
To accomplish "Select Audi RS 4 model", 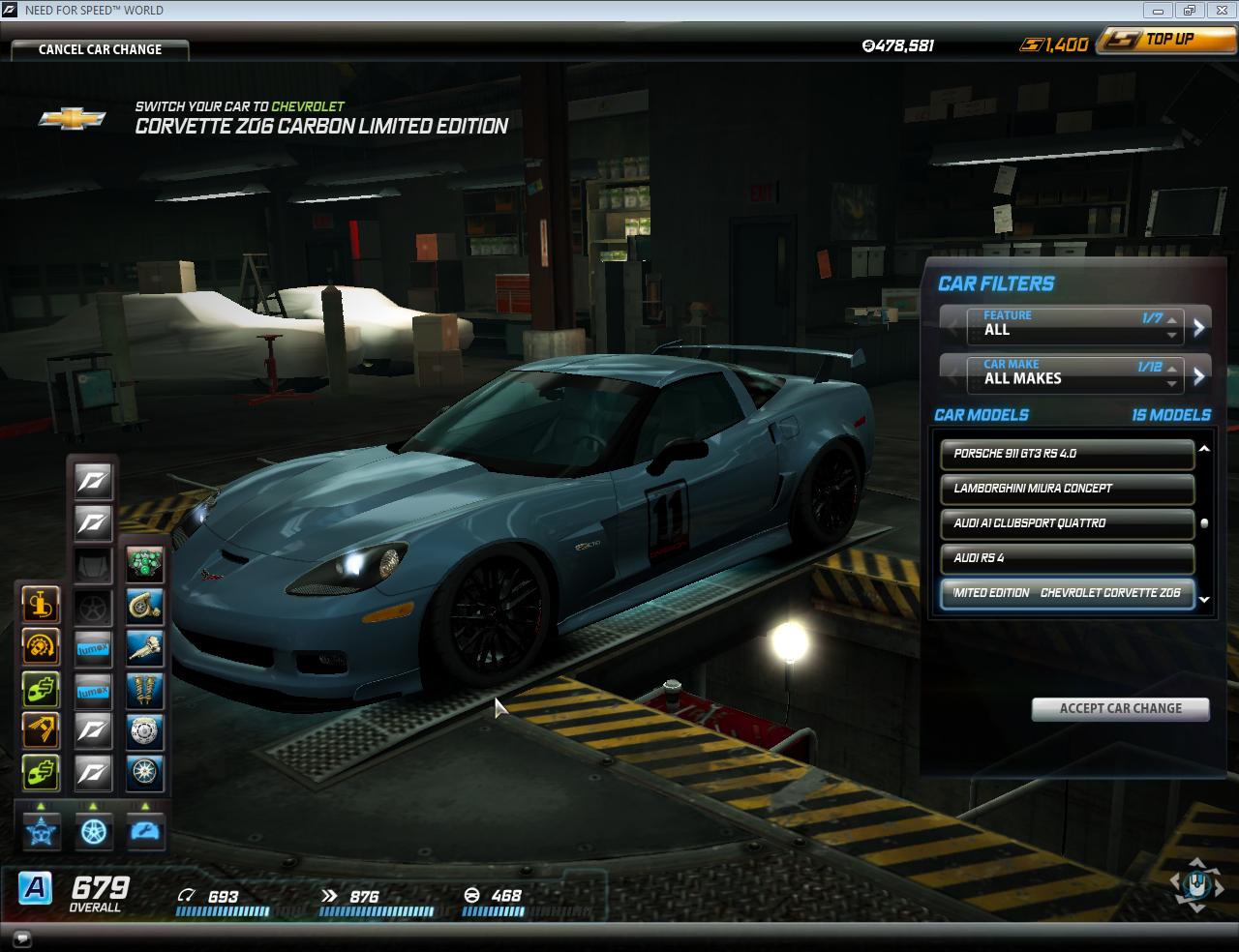I will pyautogui.click(x=1068, y=558).
